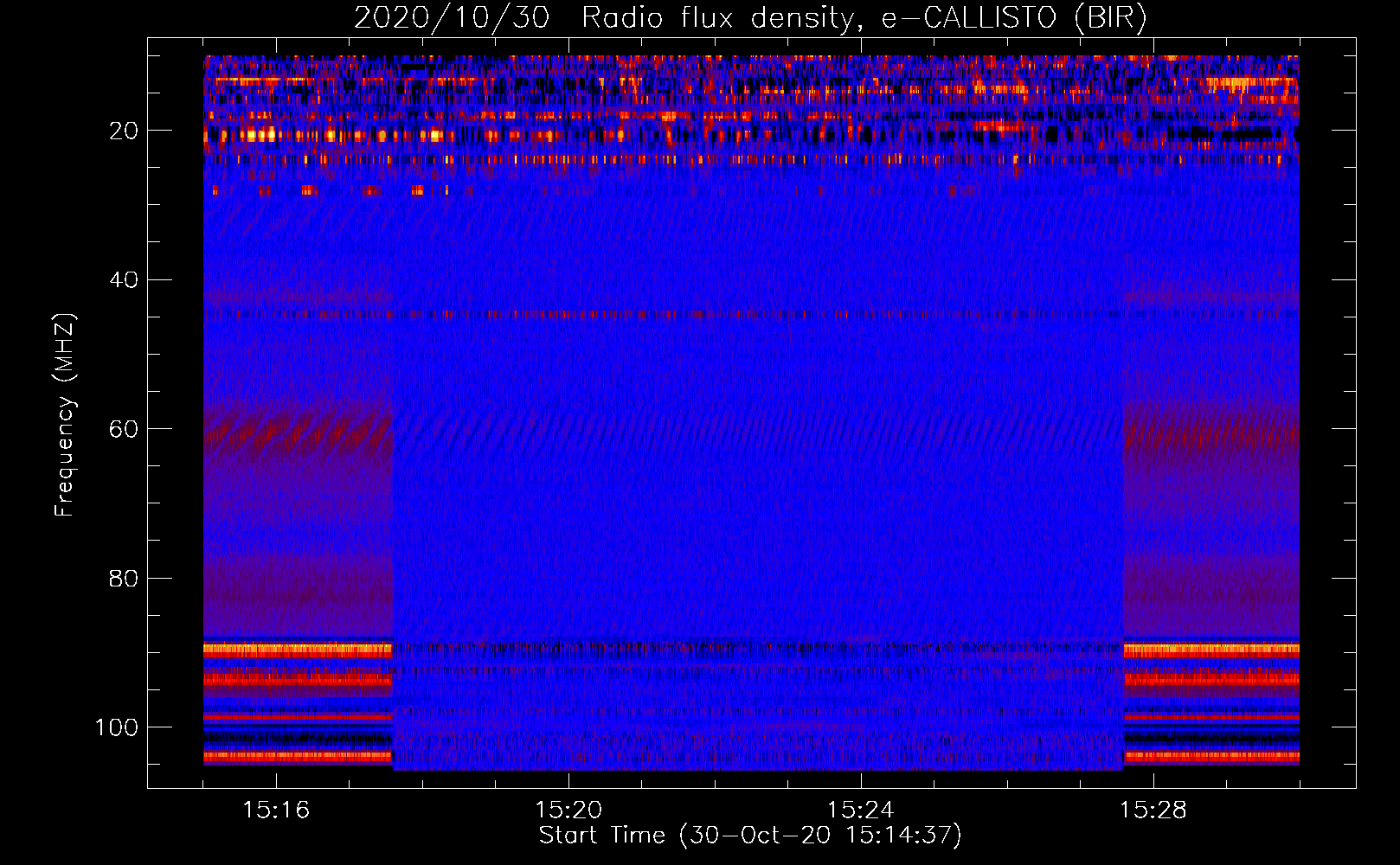
Task: Click the 'Start Time (30-Oct-20 15:14:37)' x-axis label
Action: pos(750,836)
